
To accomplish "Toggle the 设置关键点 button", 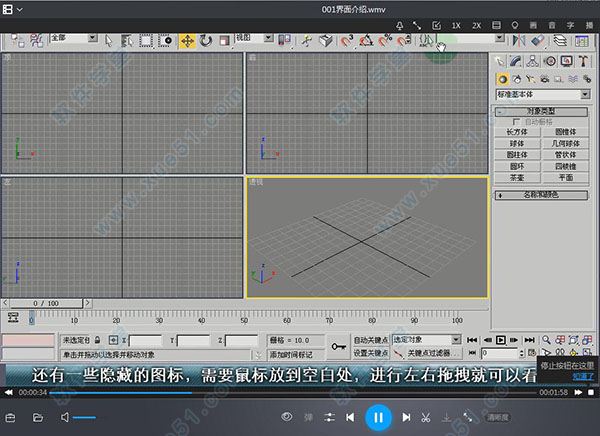I will click(x=370, y=353).
